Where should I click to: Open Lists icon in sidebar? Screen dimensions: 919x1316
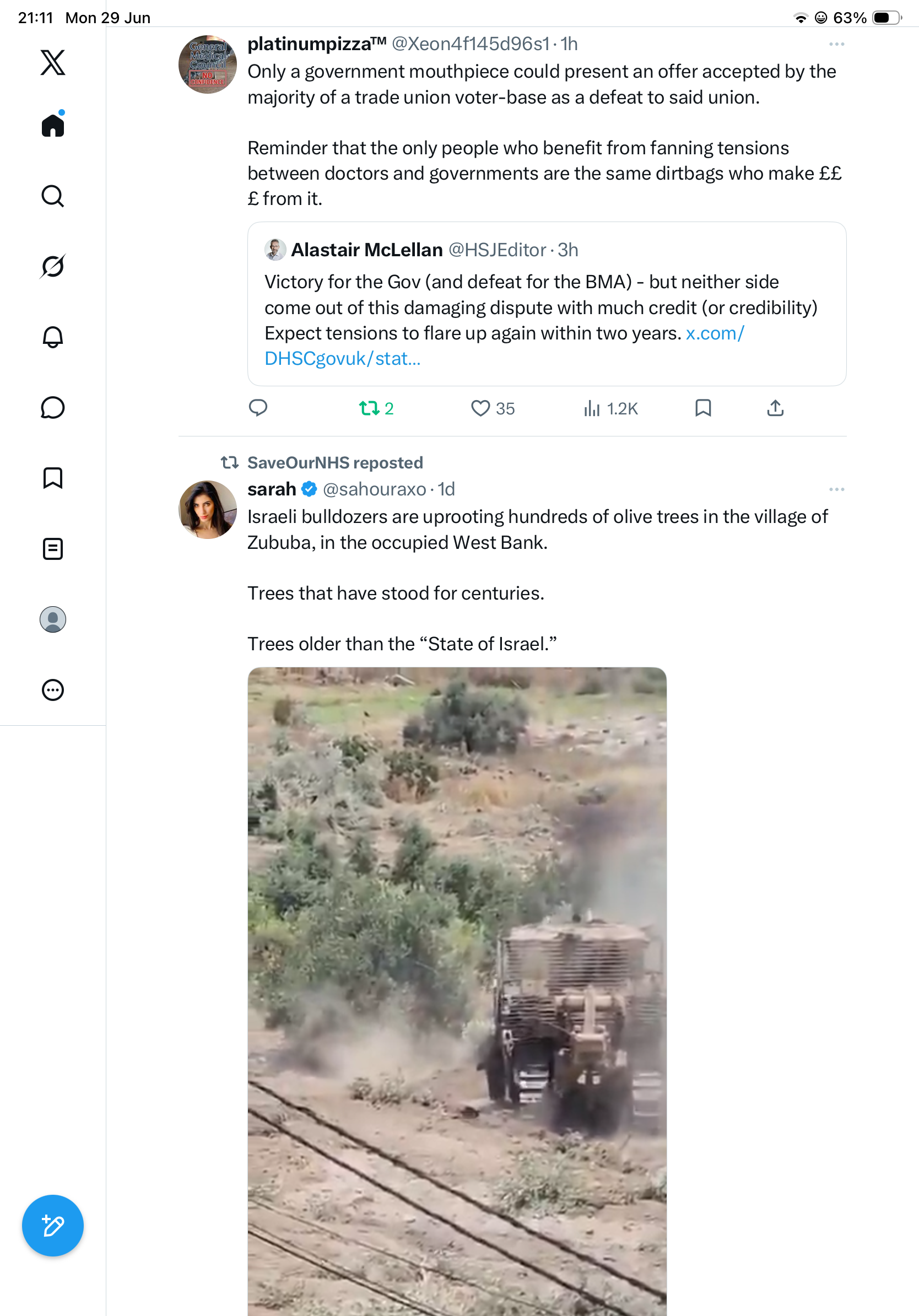53,549
